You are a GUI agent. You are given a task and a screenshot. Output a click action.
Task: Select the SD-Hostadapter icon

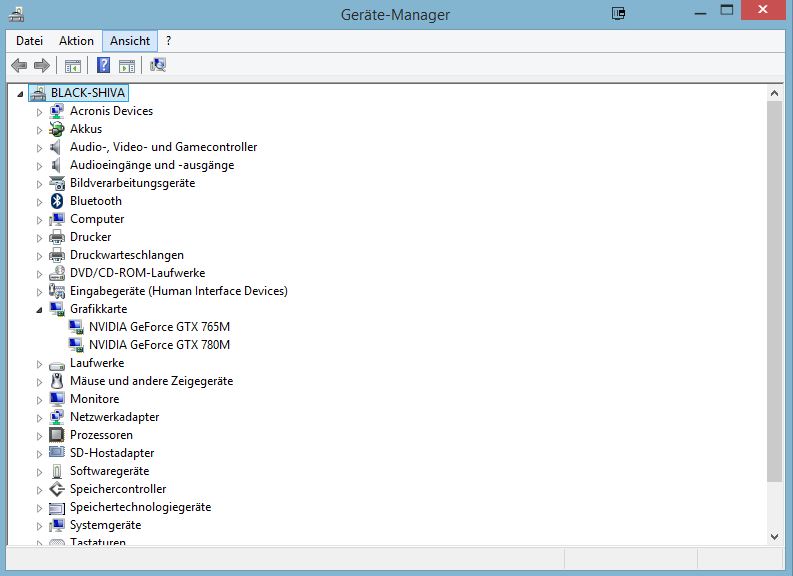tap(57, 453)
